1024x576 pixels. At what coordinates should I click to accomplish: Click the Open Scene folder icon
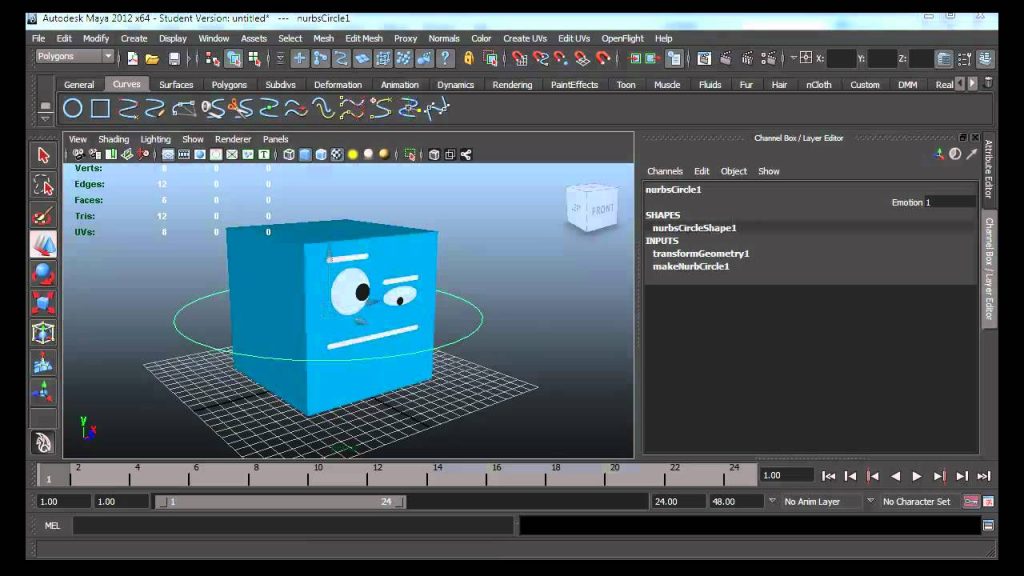point(152,59)
